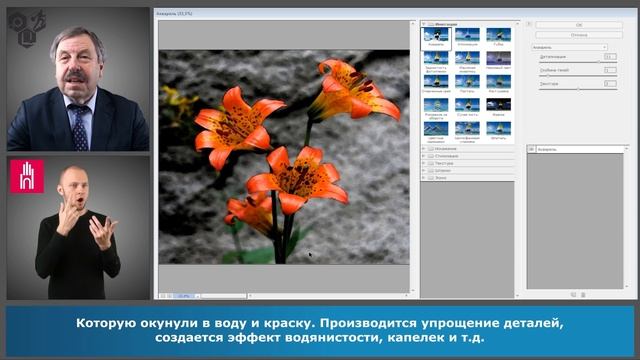The image size is (640, 360).
Task: Open the Акварель filter name dropdown
Action: (569, 47)
